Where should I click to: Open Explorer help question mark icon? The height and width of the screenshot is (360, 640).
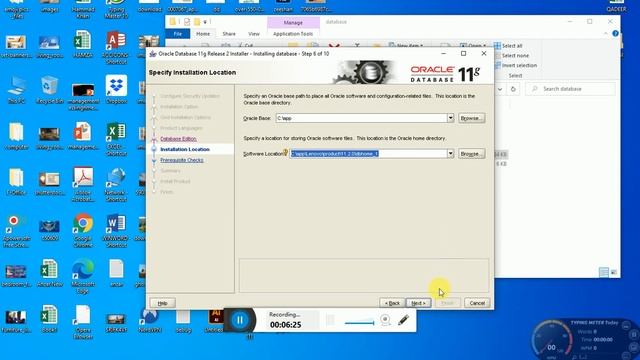point(615,33)
